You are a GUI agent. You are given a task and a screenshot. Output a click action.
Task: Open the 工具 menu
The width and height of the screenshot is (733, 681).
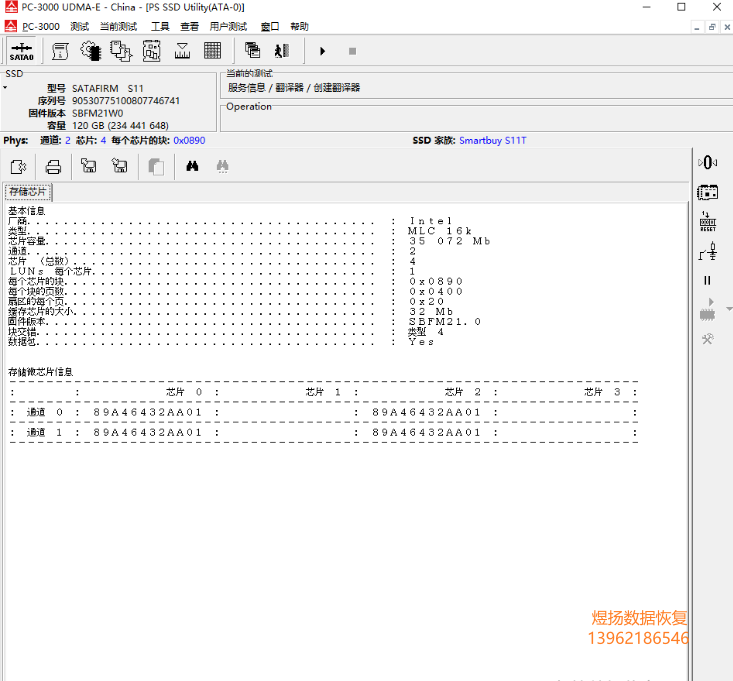tap(160, 27)
